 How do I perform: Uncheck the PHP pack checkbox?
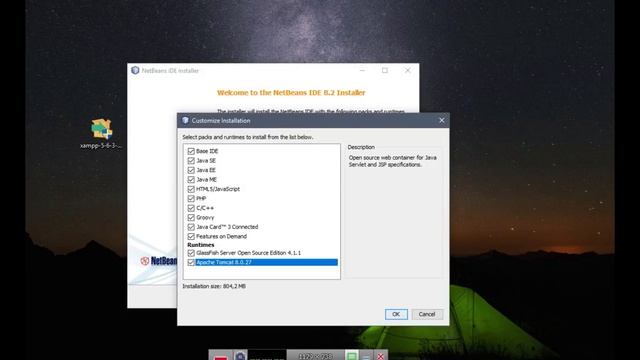[x=191, y=198]
